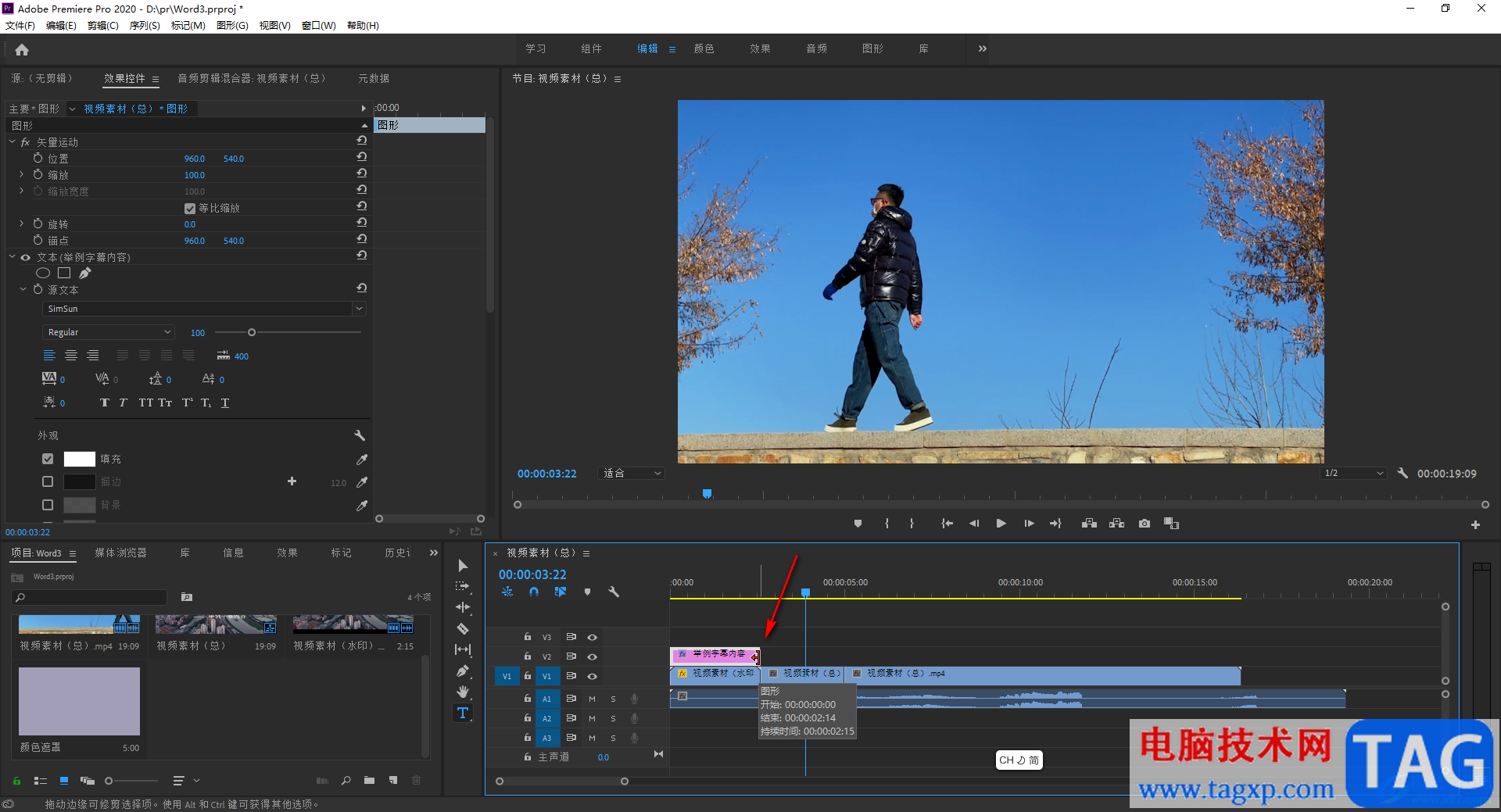Viewport: 1501px width, 812px height.
Task: Select the Razor tool
Action: (x=463, y=628)
